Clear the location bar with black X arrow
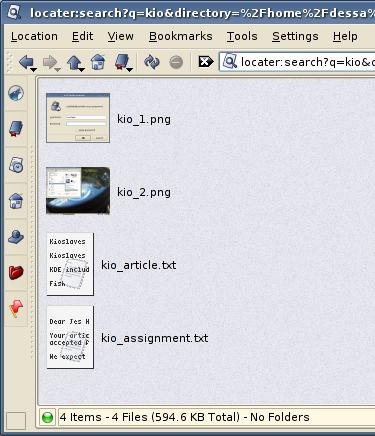 click(x=205, y=62)
